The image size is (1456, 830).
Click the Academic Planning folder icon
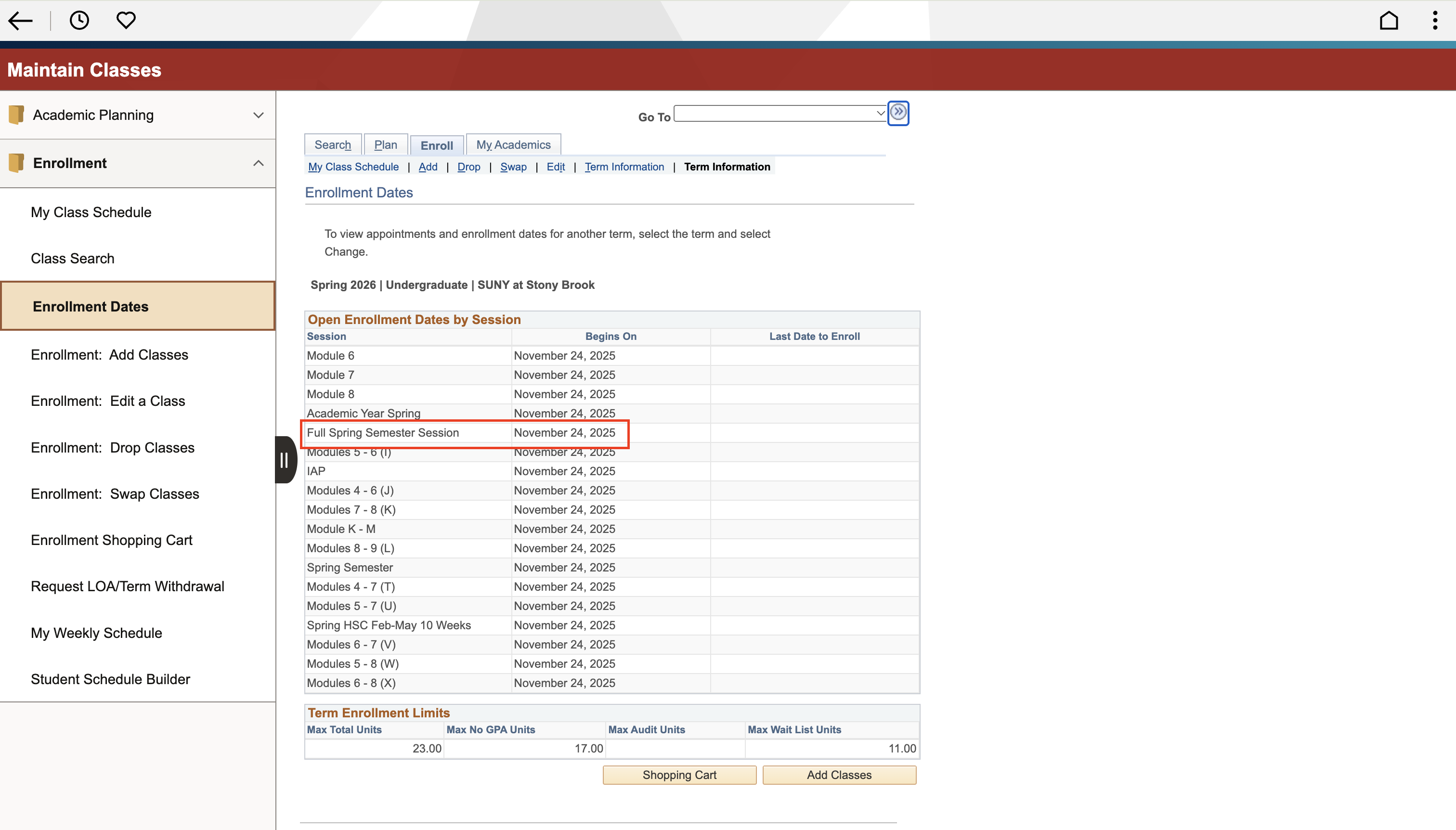(16, 115)
